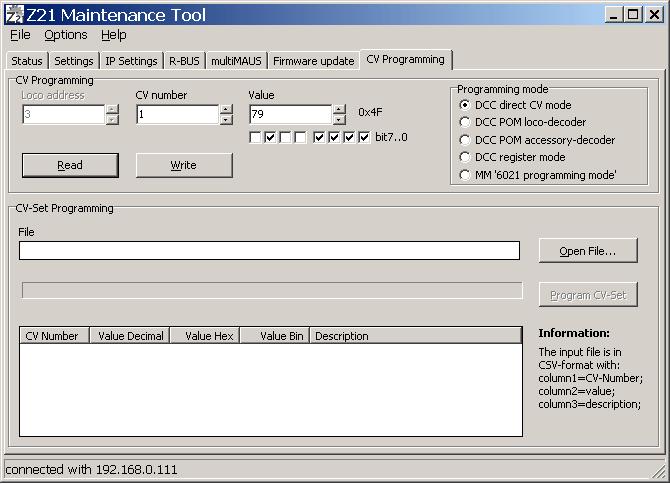Toggle bit 5 checkbox
The width and height of the screenshot is (670, 484).
click(285, 138)
